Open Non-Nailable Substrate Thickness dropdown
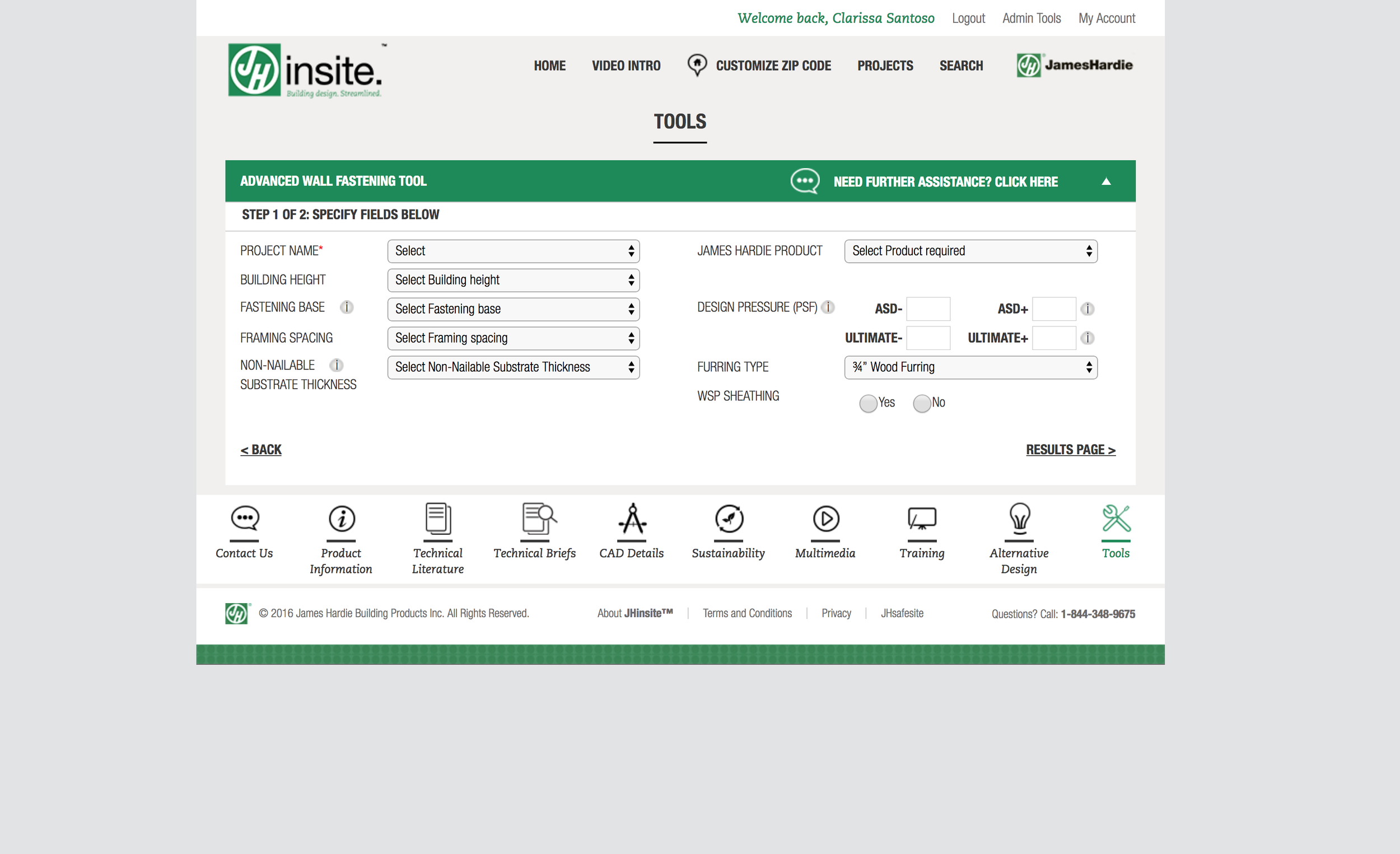Screen dimensions: 1400x854 (513, 367)
